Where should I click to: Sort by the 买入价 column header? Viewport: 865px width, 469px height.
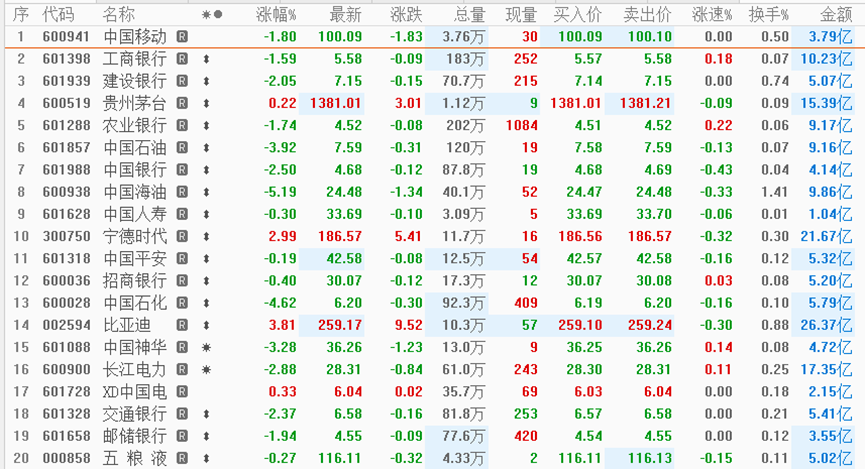578,14
